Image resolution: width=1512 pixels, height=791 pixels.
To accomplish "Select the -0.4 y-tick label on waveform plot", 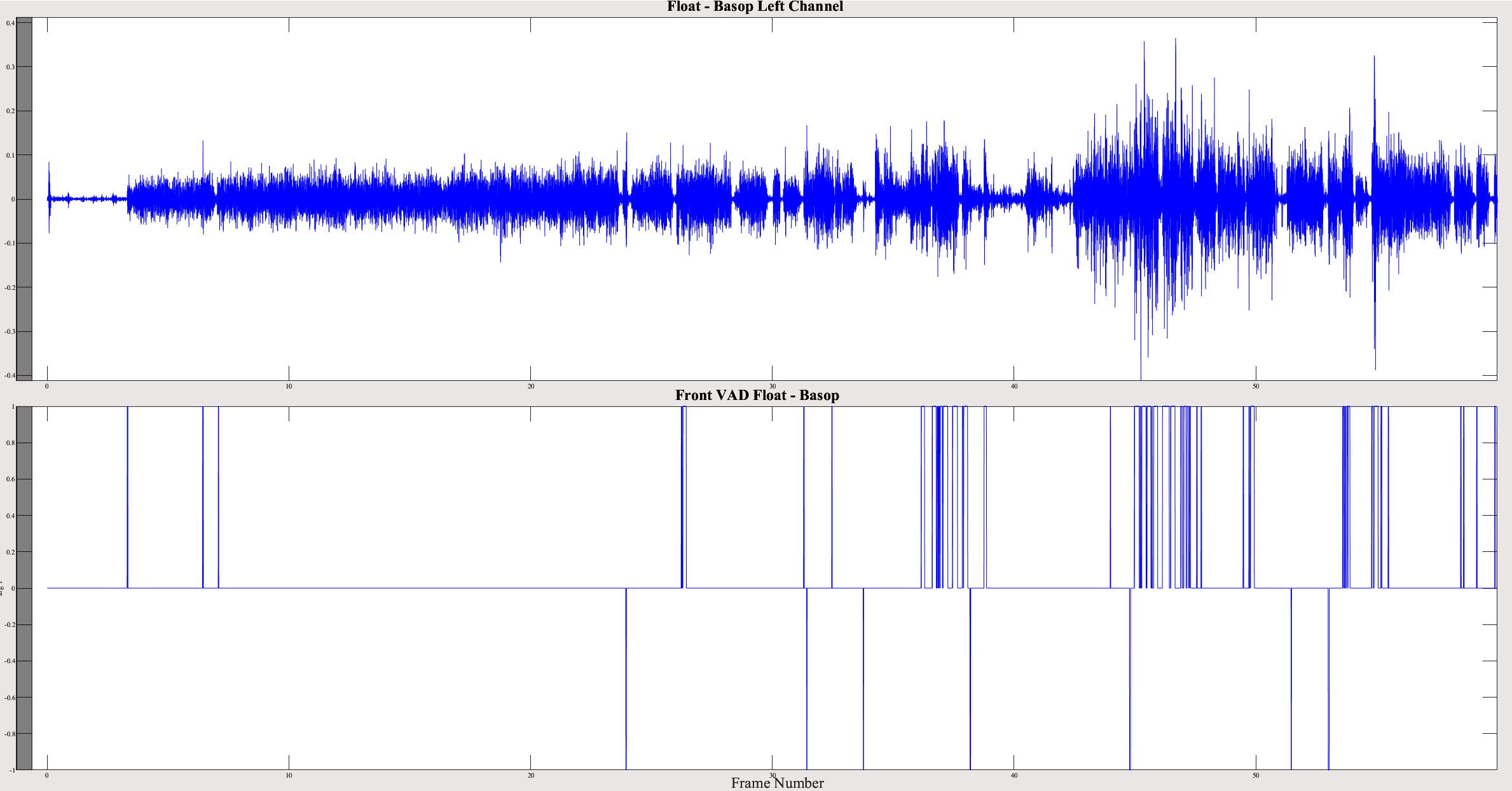I will (10, 375).
